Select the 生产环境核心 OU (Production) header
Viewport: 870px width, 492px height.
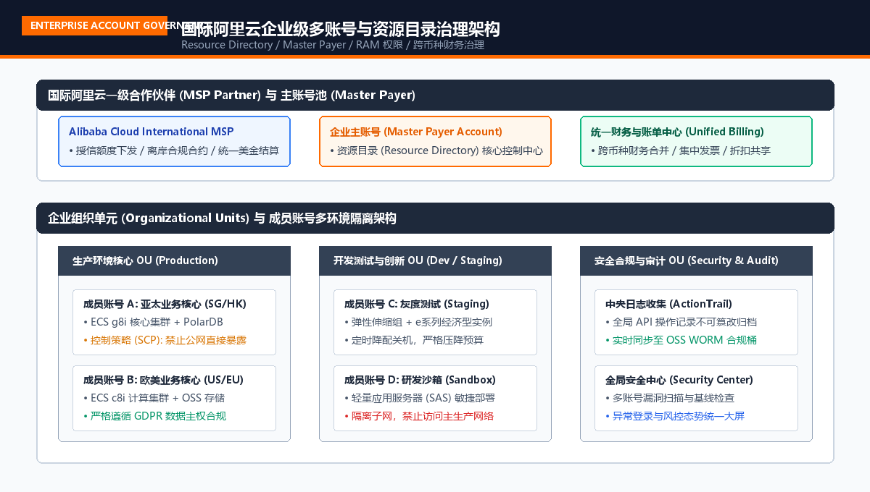[174, 261]
